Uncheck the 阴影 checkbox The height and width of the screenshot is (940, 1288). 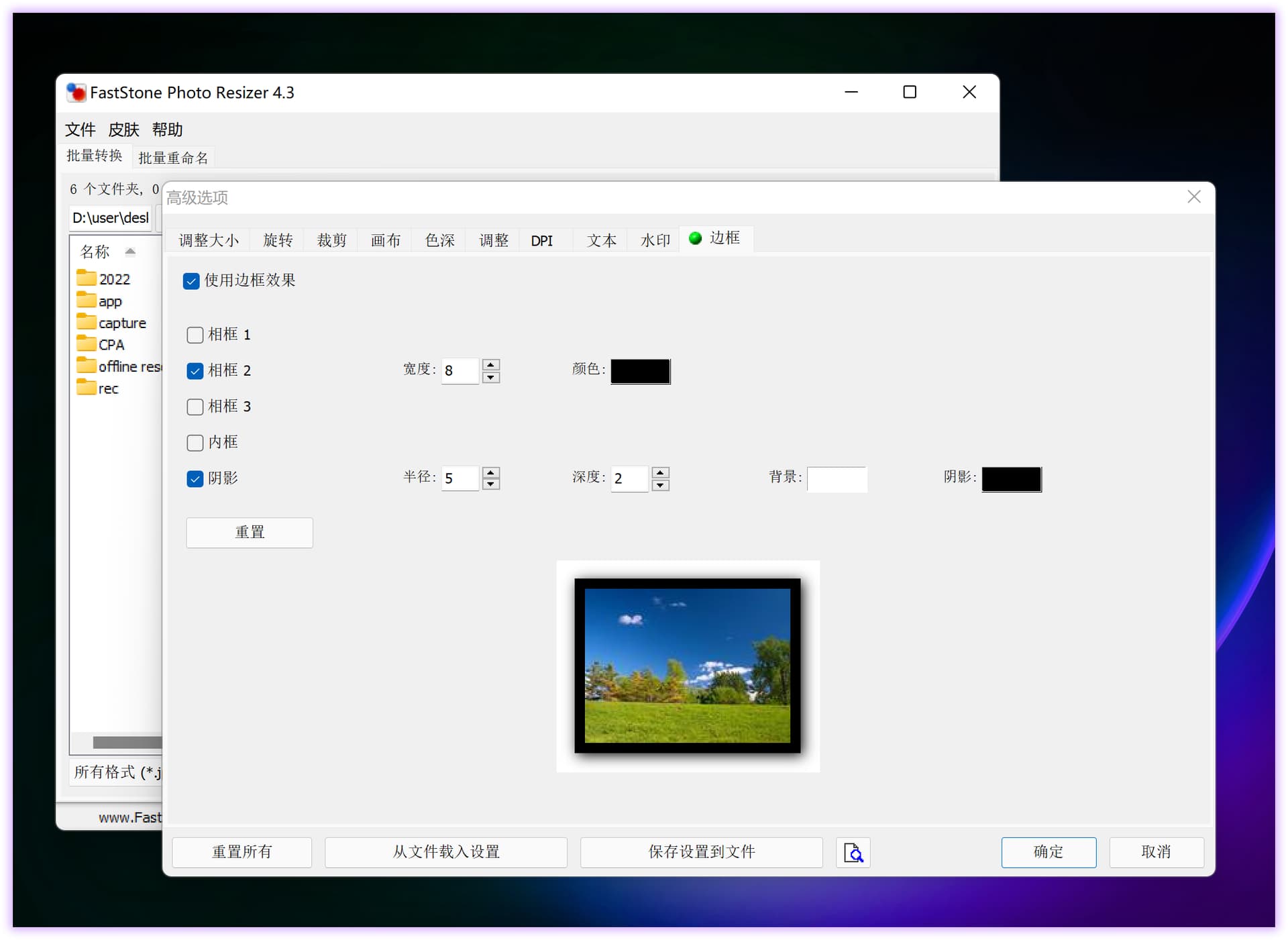[x=195, y=478]
